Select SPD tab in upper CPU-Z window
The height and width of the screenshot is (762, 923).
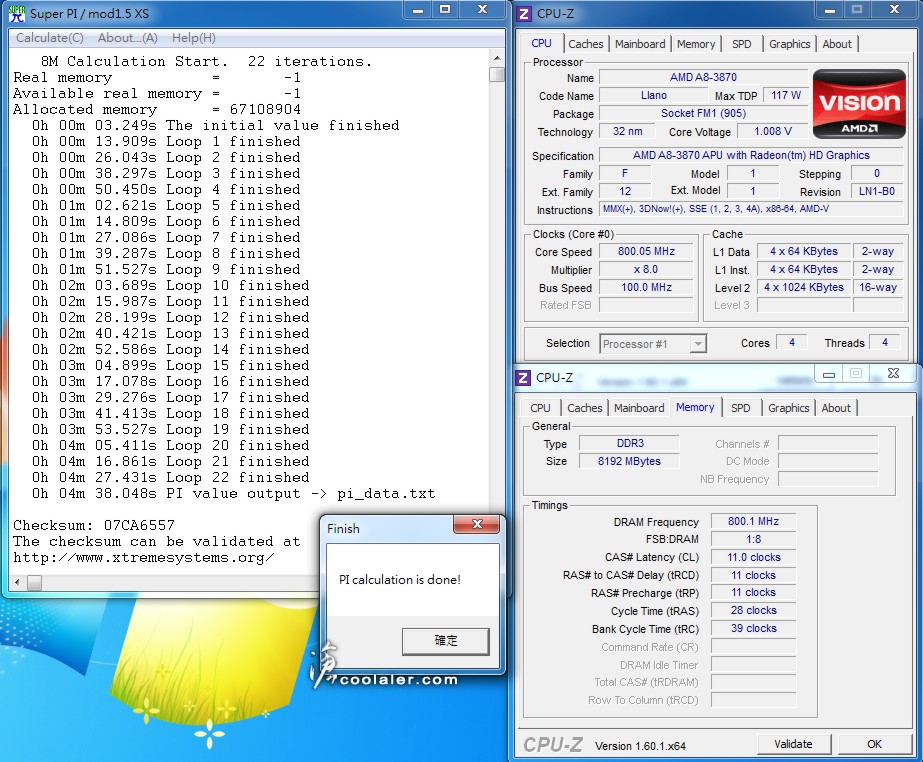coord(742,44)
